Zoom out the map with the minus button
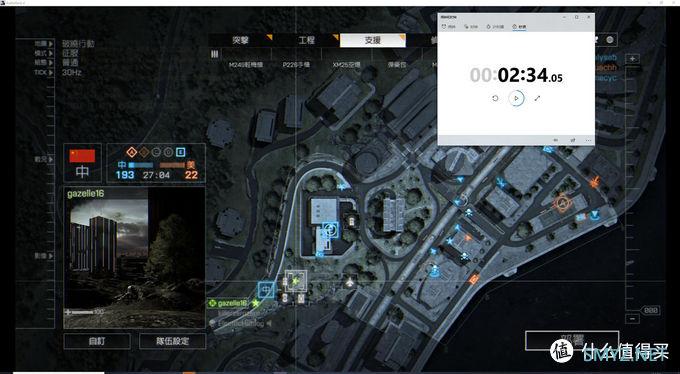Screen dimensions: 680x374 click(x=633, y=319)
